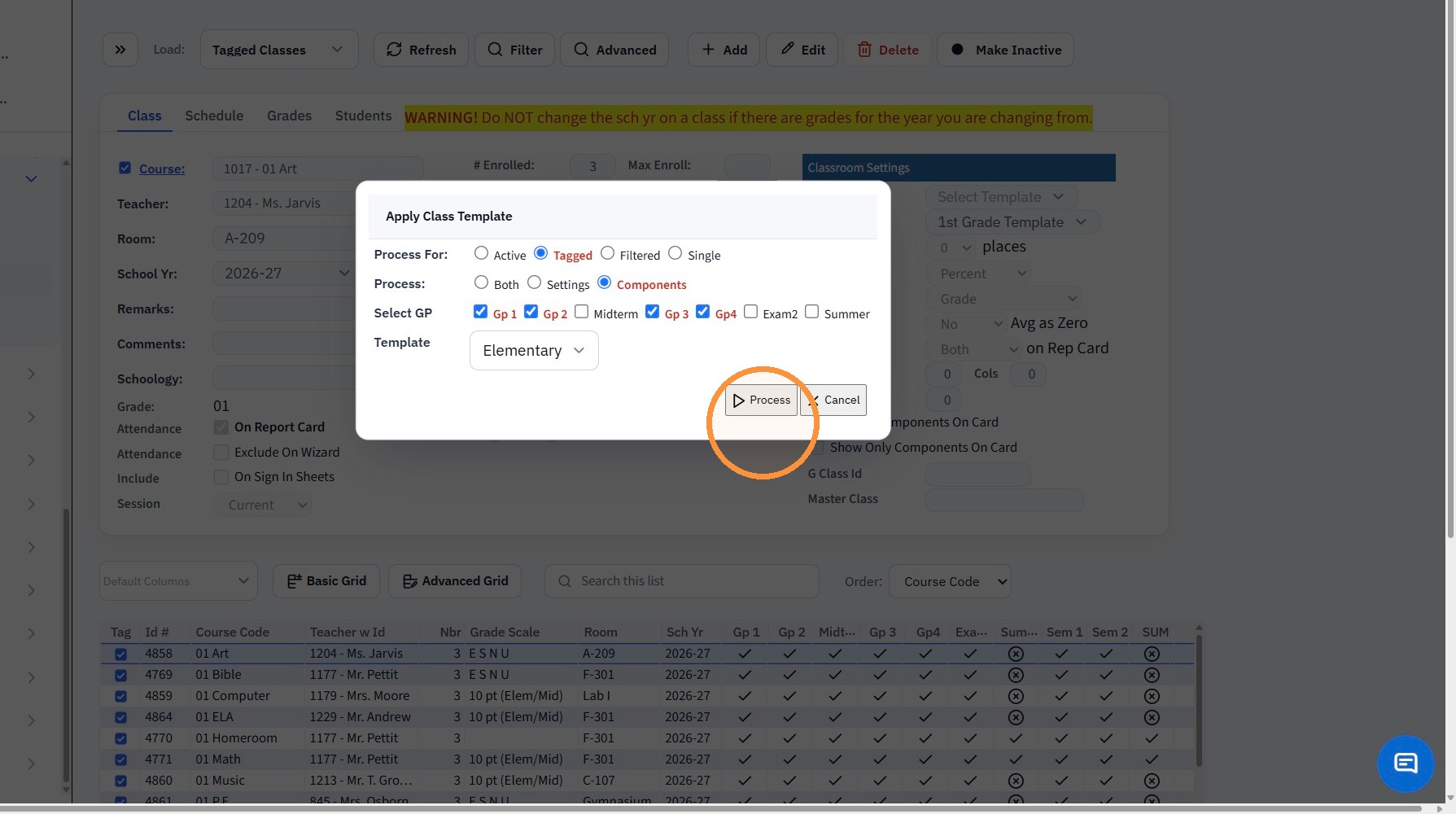Untag the 01 Bible row checkbox
Image resolution: width=1456 pixels, height=814 pixels.
coord(120,675)
